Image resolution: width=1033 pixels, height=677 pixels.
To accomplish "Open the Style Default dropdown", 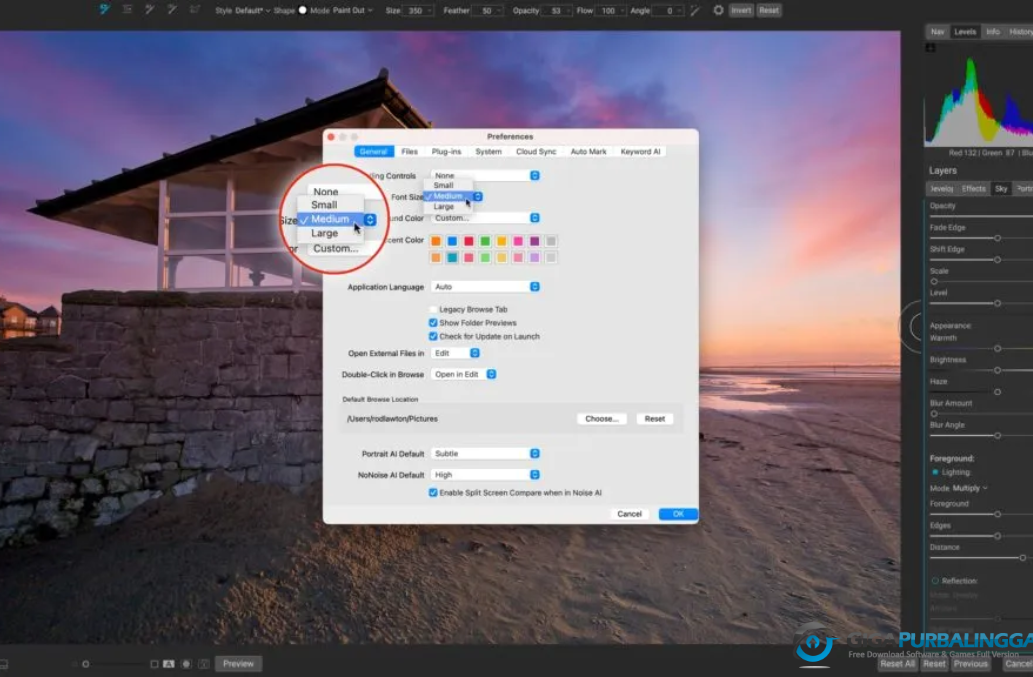I will coord(252,11).
